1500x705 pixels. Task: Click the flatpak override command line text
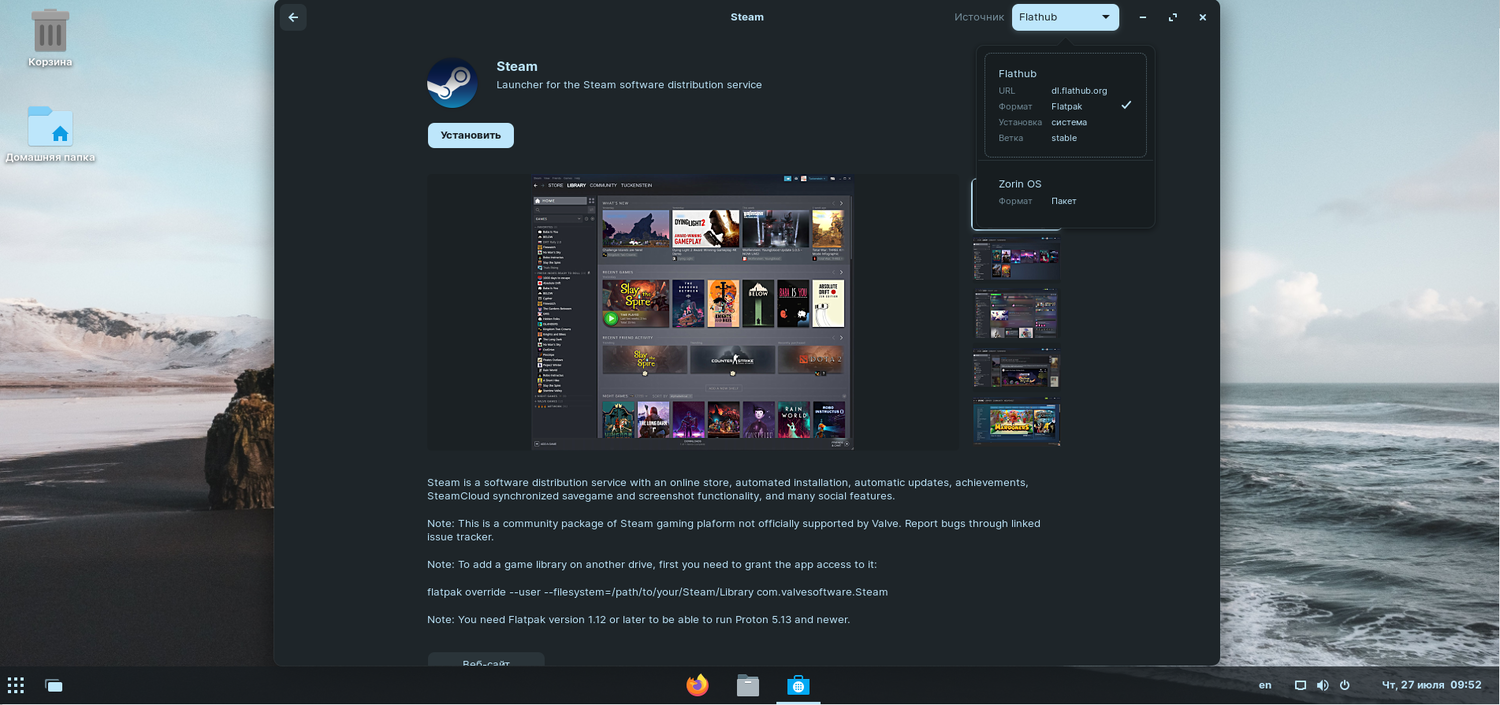point(657,592)
